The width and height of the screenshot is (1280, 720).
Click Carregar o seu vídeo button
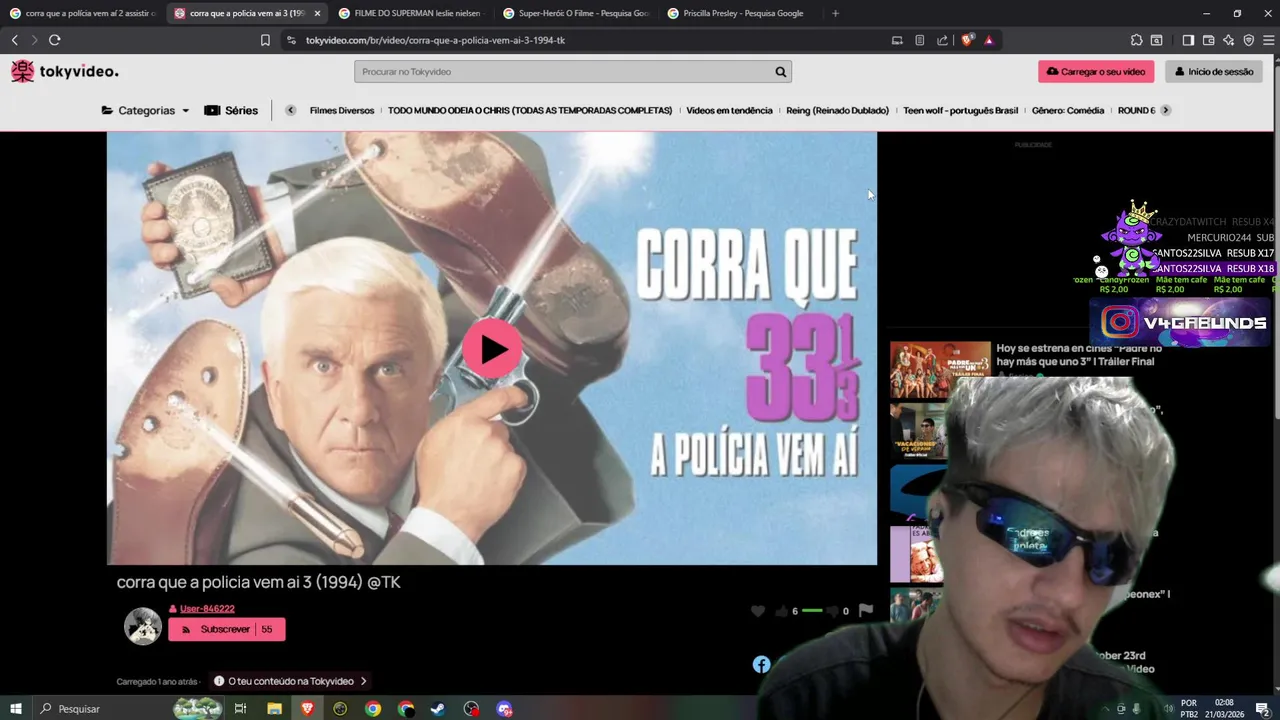[1096, 72]
